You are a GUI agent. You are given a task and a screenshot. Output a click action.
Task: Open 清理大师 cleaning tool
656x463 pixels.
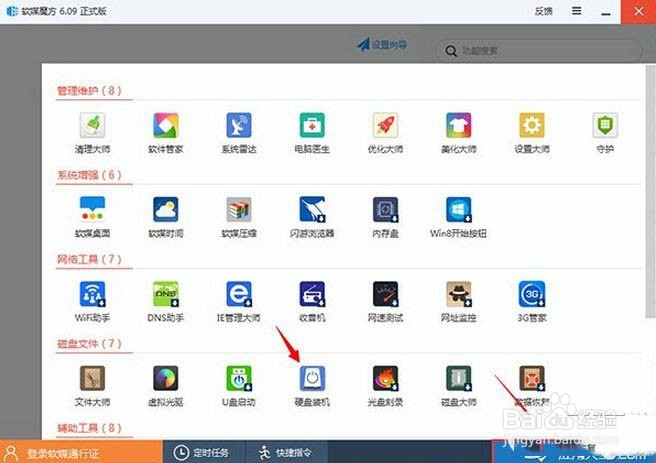(x=92, y=133)
